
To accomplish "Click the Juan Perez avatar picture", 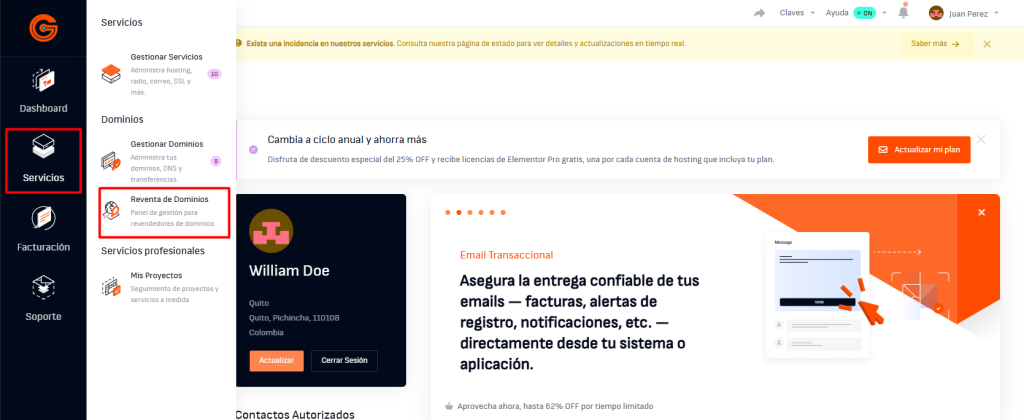I will [x=936, y=13].
